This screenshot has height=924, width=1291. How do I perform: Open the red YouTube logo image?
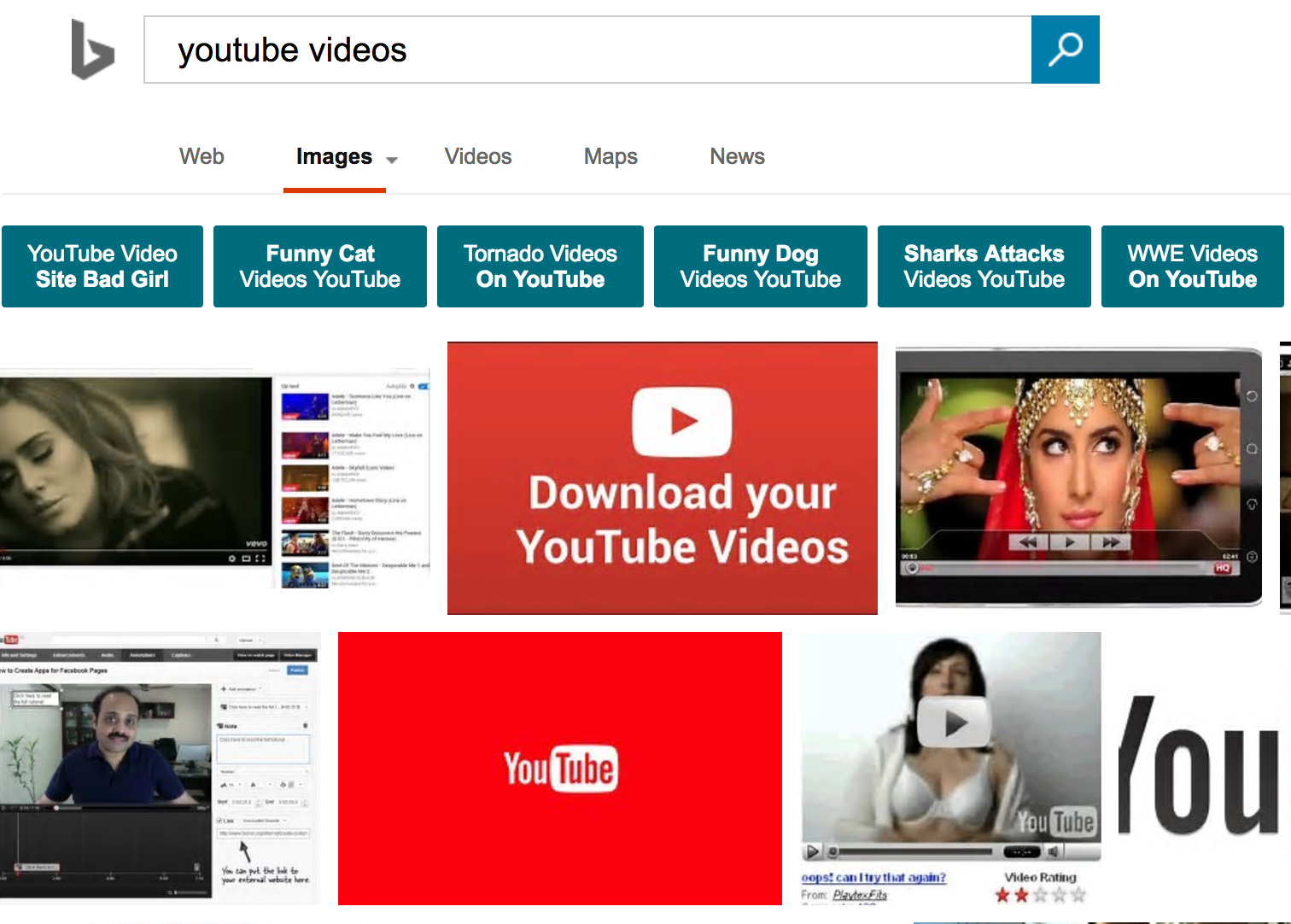[560, 769]
